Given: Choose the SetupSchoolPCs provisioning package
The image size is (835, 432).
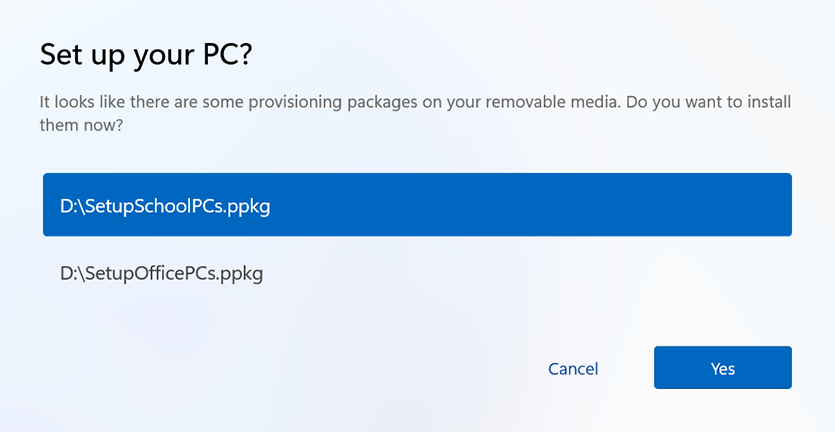Looking at the screenshot, I should [x=417, y=205].
